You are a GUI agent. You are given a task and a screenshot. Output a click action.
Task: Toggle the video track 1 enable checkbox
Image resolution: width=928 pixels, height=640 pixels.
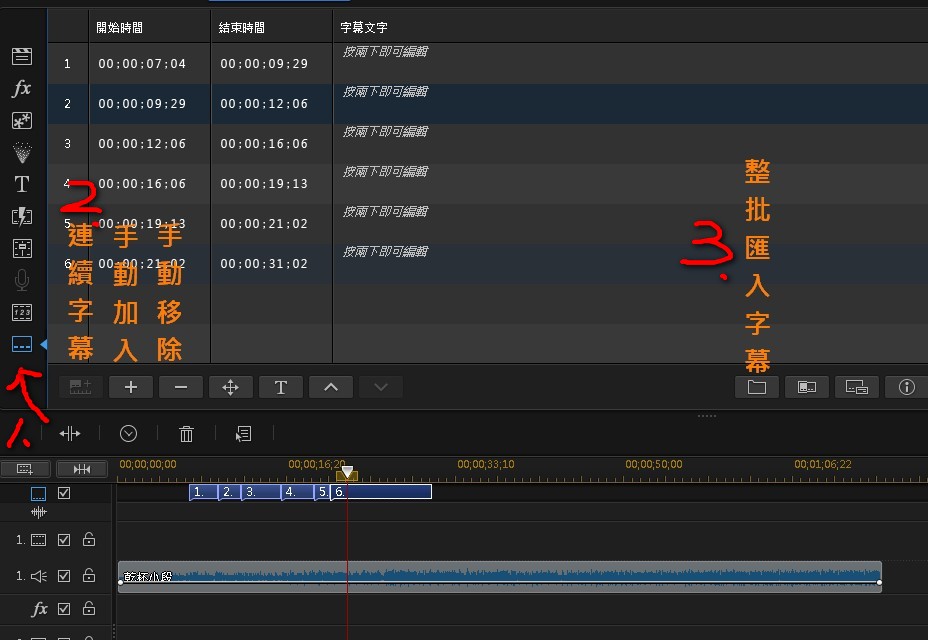65,540
